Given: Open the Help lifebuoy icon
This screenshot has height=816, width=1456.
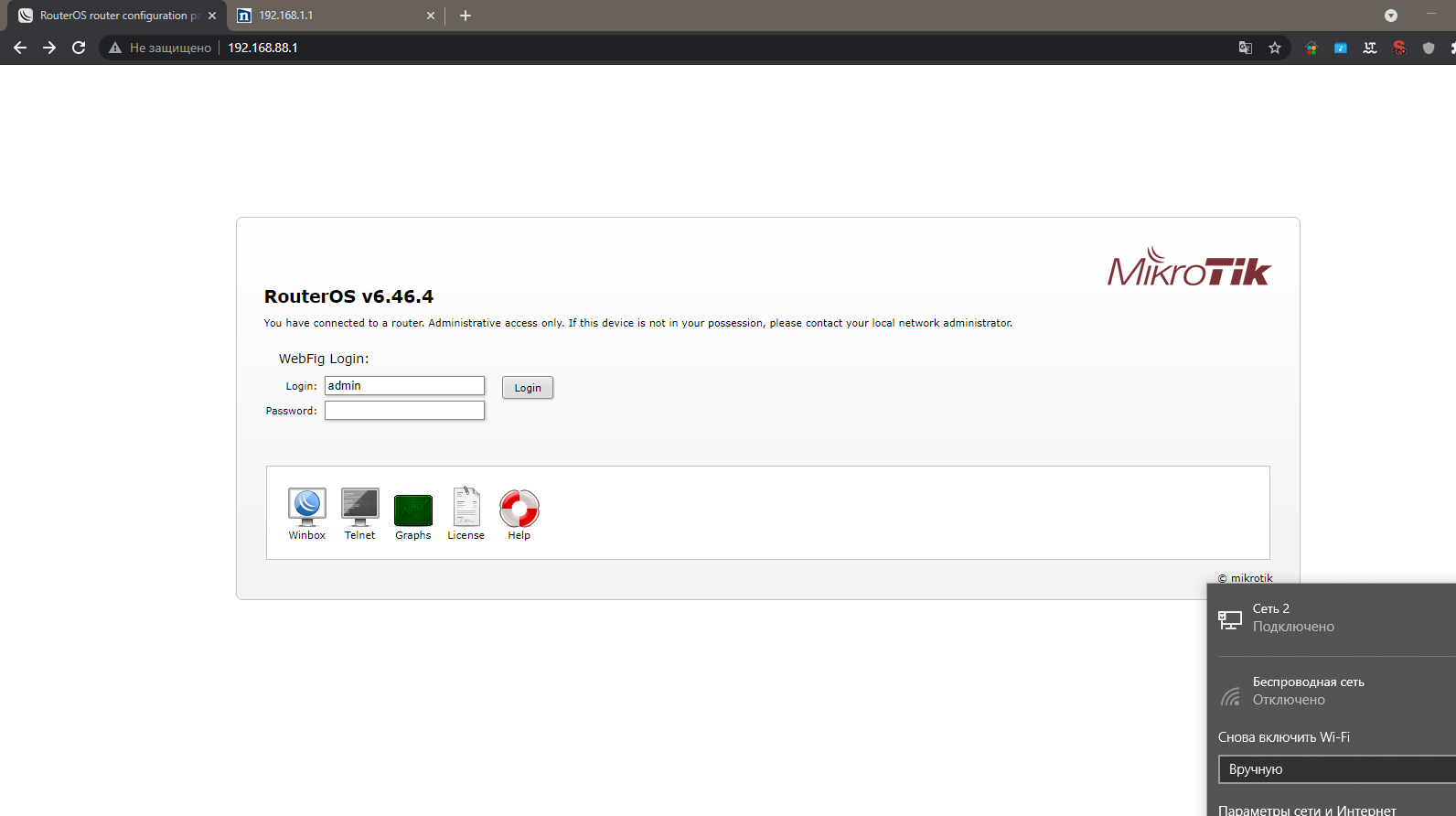Looking at the screenshot, I should [519, 513].
